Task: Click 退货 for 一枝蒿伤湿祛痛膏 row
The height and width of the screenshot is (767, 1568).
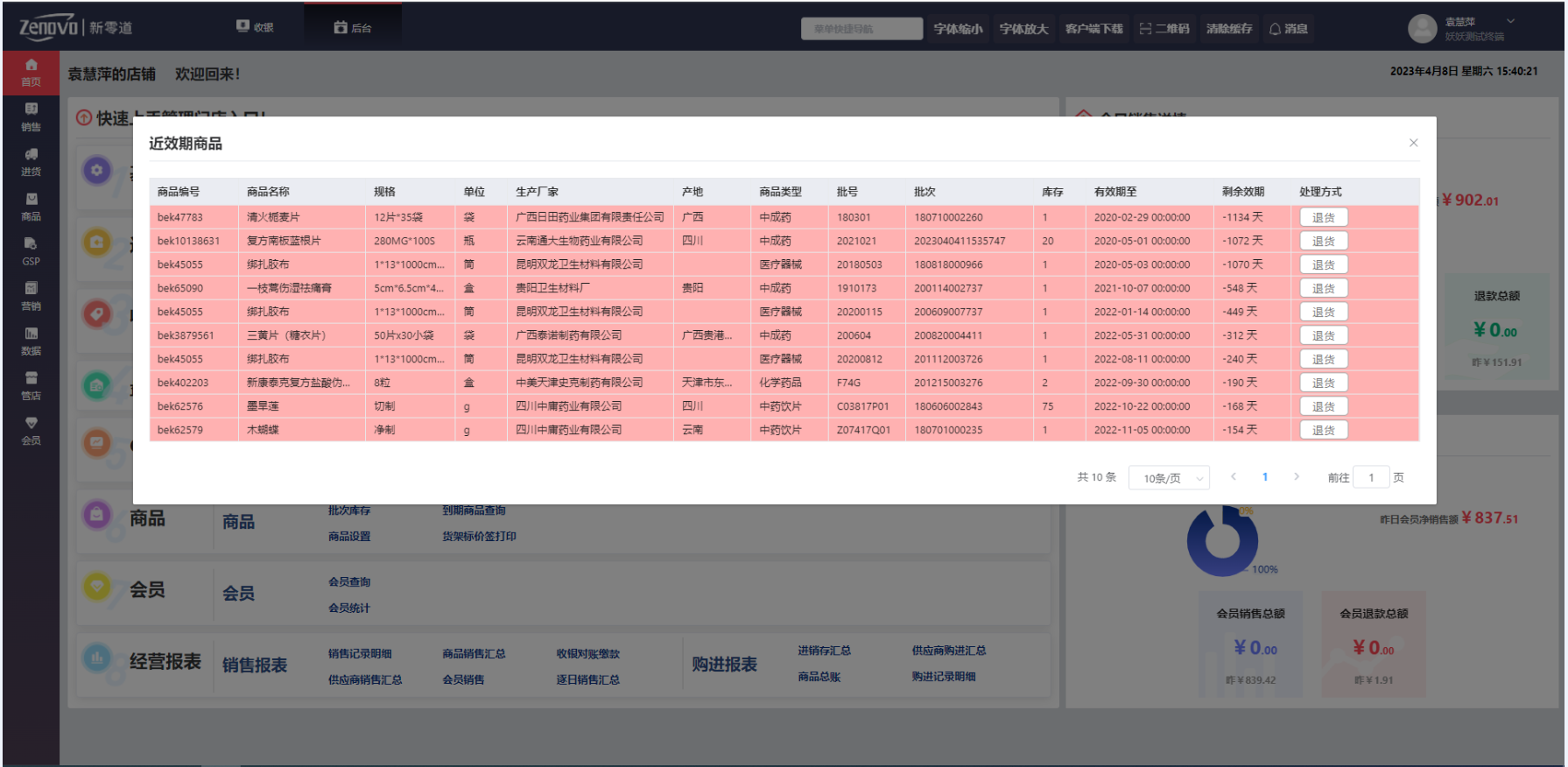Action: tap(1324, 288)
